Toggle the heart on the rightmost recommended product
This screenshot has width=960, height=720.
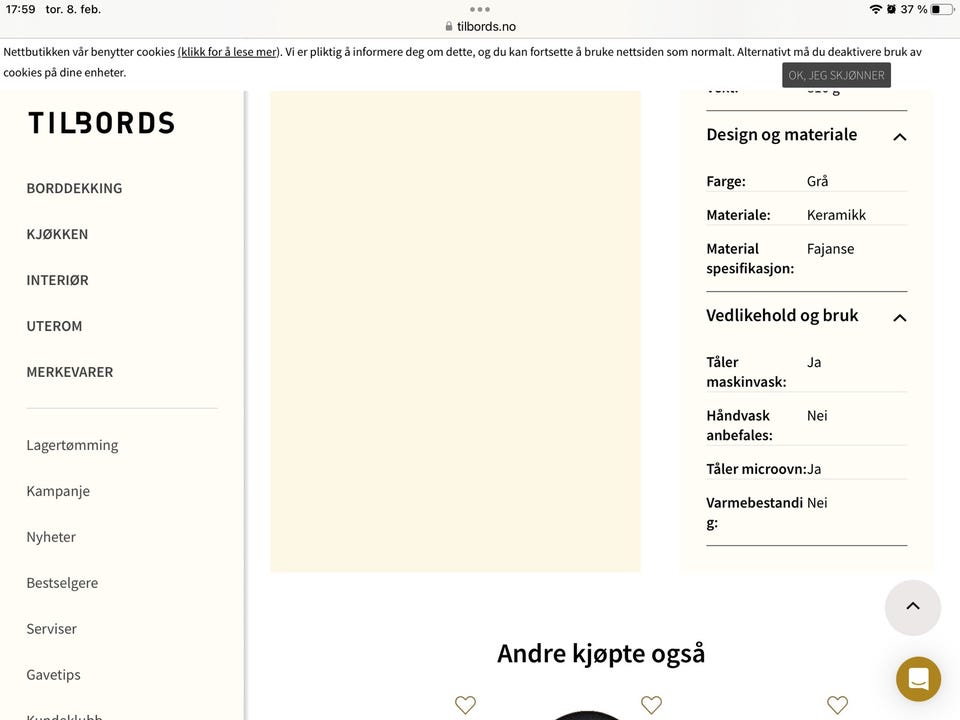pyautogui.click(x=837, y=704)
